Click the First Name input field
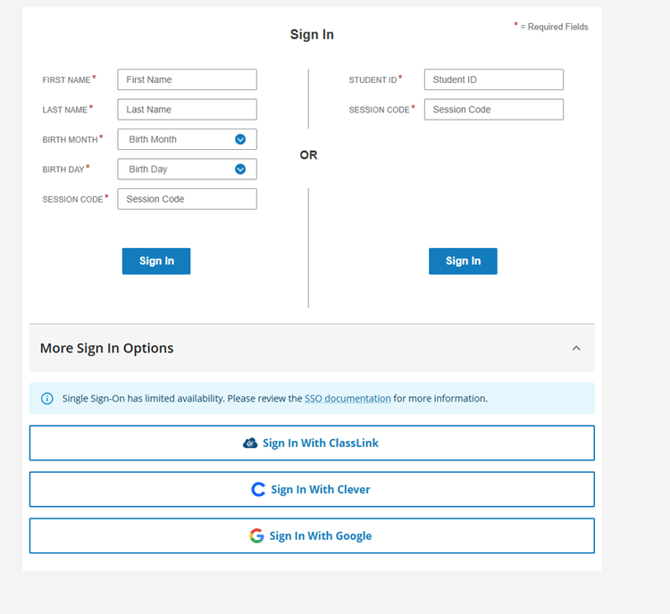The image size is (670, 614). pyautogui.click(x=187, y=79)
